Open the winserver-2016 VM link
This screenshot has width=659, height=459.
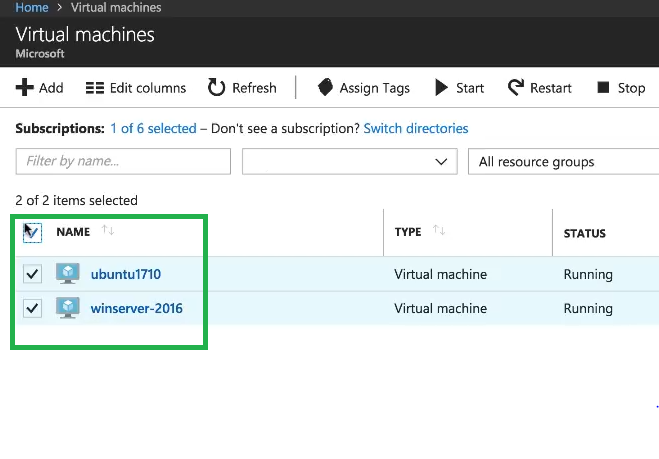tap(137, 309)
